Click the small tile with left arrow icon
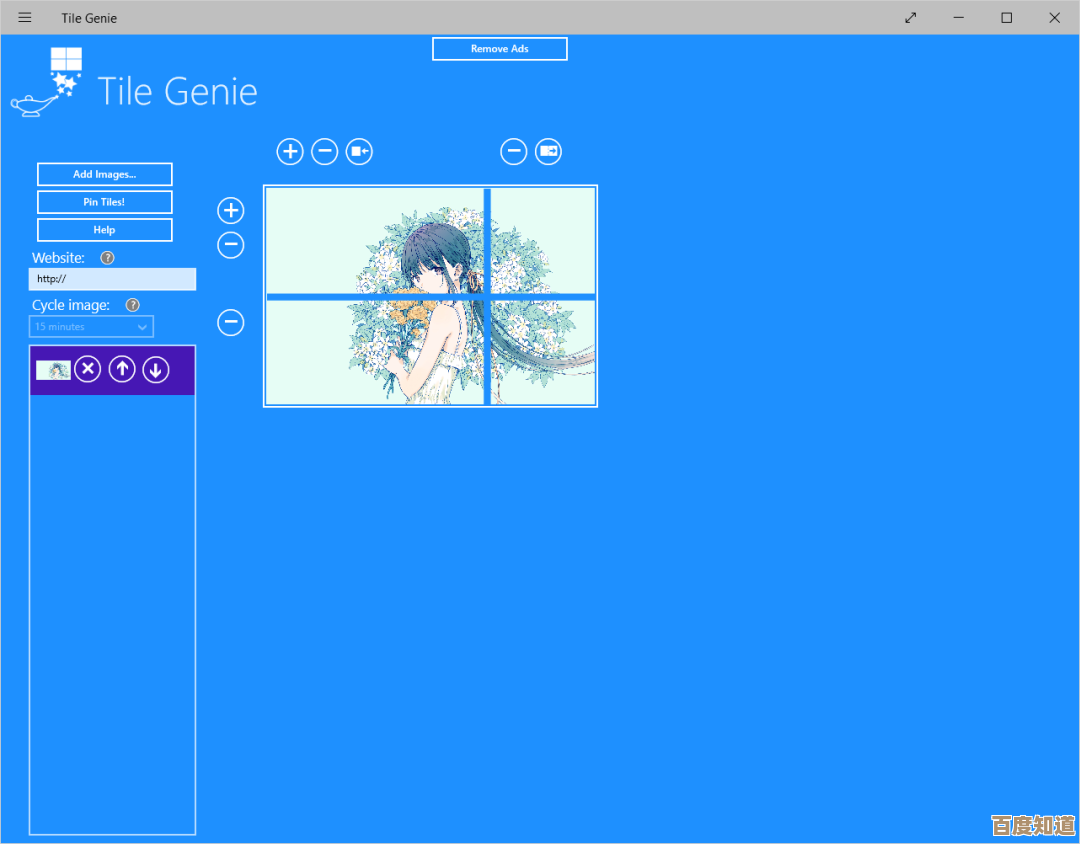Viewport: 1080px width, 844px height. [x=359, y=152]
